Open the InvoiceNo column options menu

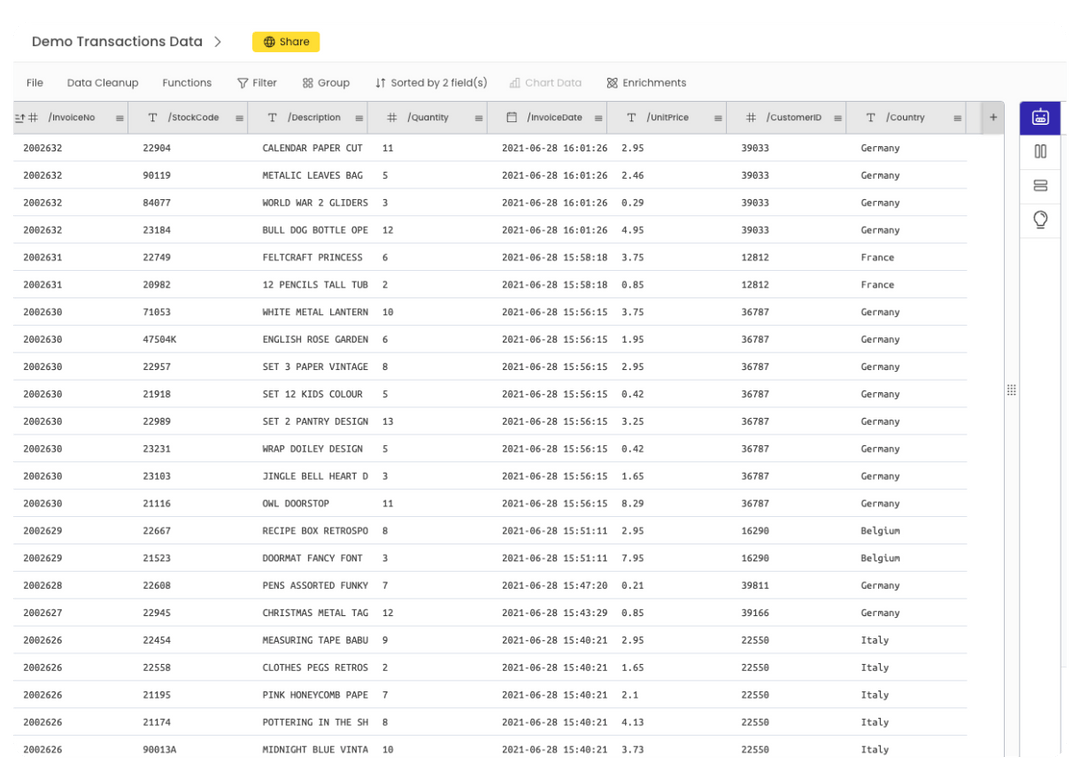(120, 117)
